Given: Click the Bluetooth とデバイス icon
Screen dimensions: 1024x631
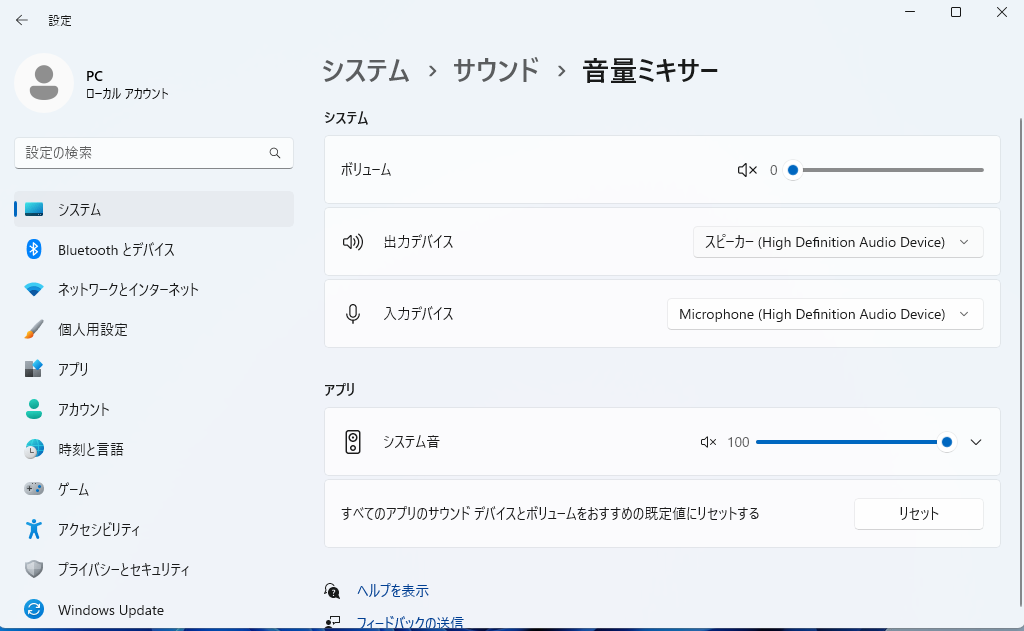Looking at the screenshot, I should pos(34,250).
